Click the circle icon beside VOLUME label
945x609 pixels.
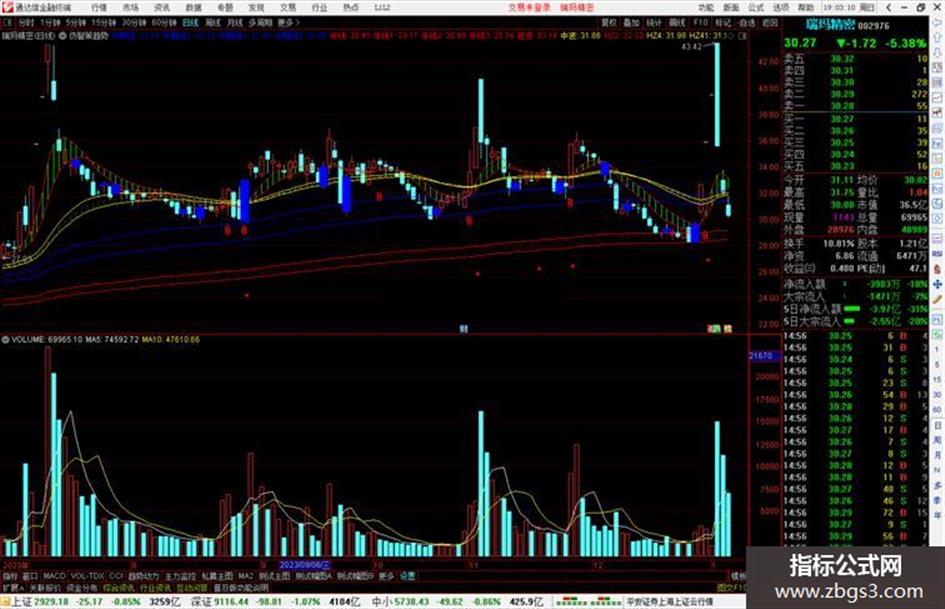point(5,339)
